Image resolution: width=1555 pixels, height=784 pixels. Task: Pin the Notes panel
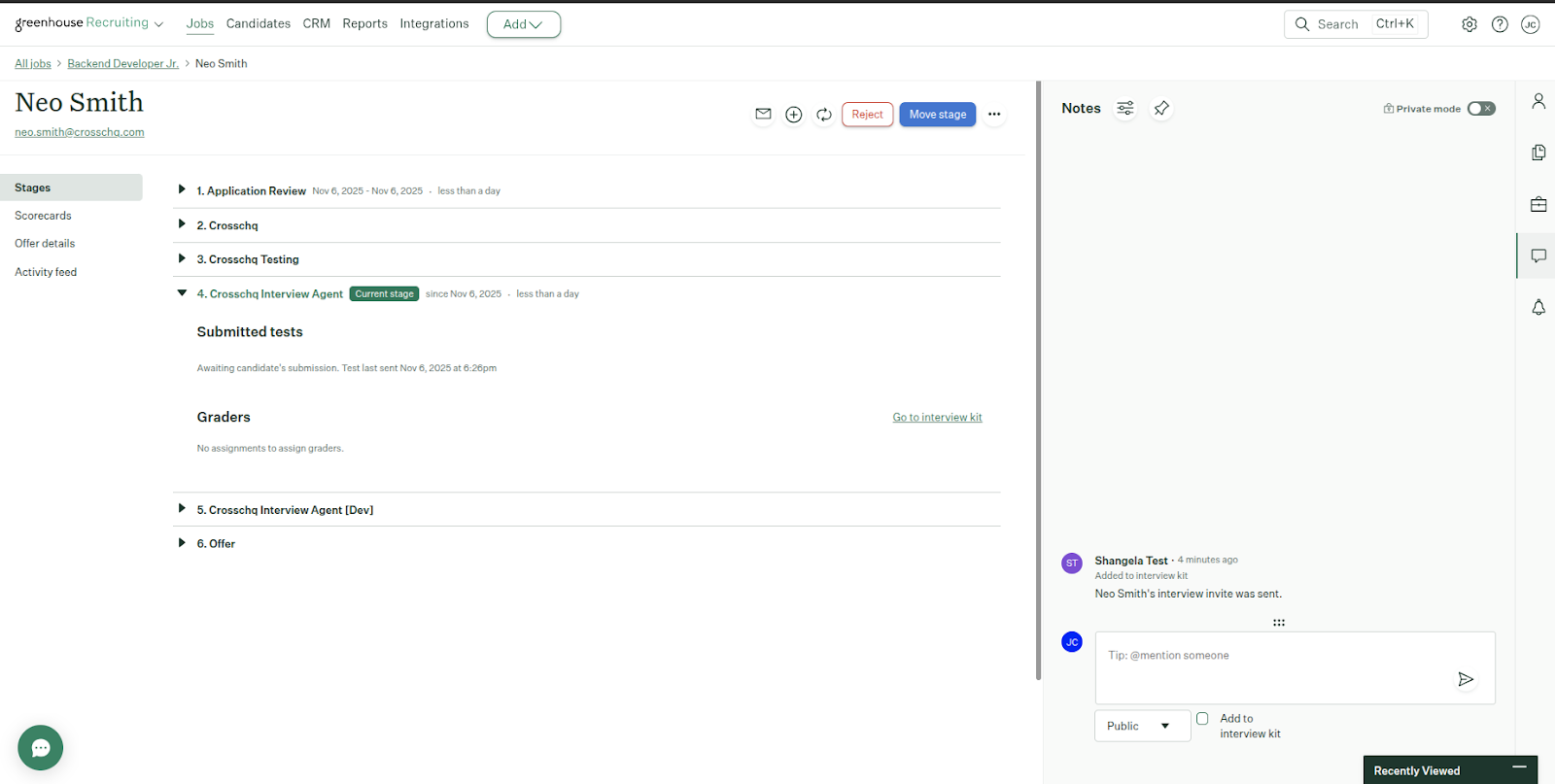[1161, 109]
